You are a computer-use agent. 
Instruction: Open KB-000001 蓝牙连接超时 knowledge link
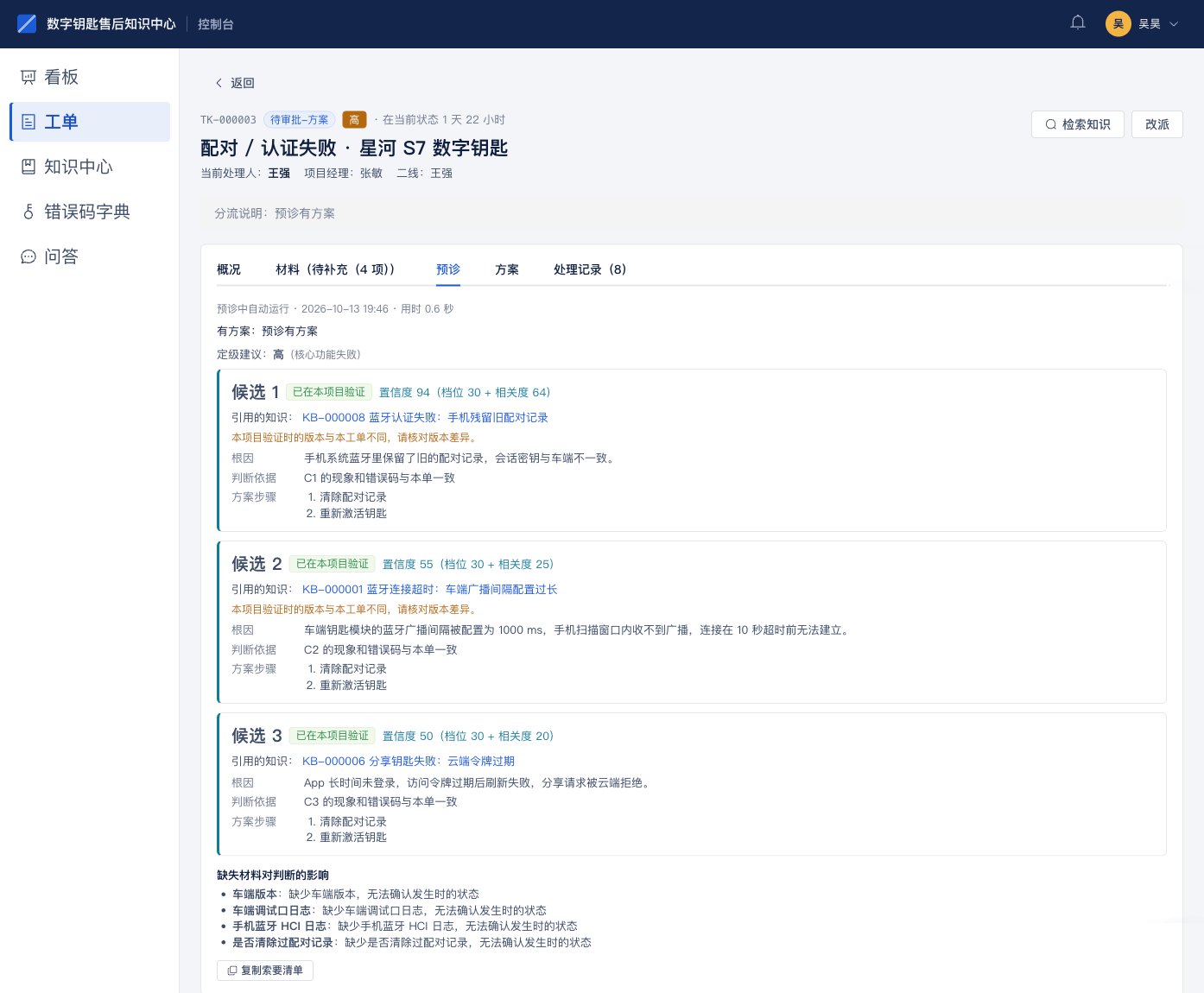point(429,589)
